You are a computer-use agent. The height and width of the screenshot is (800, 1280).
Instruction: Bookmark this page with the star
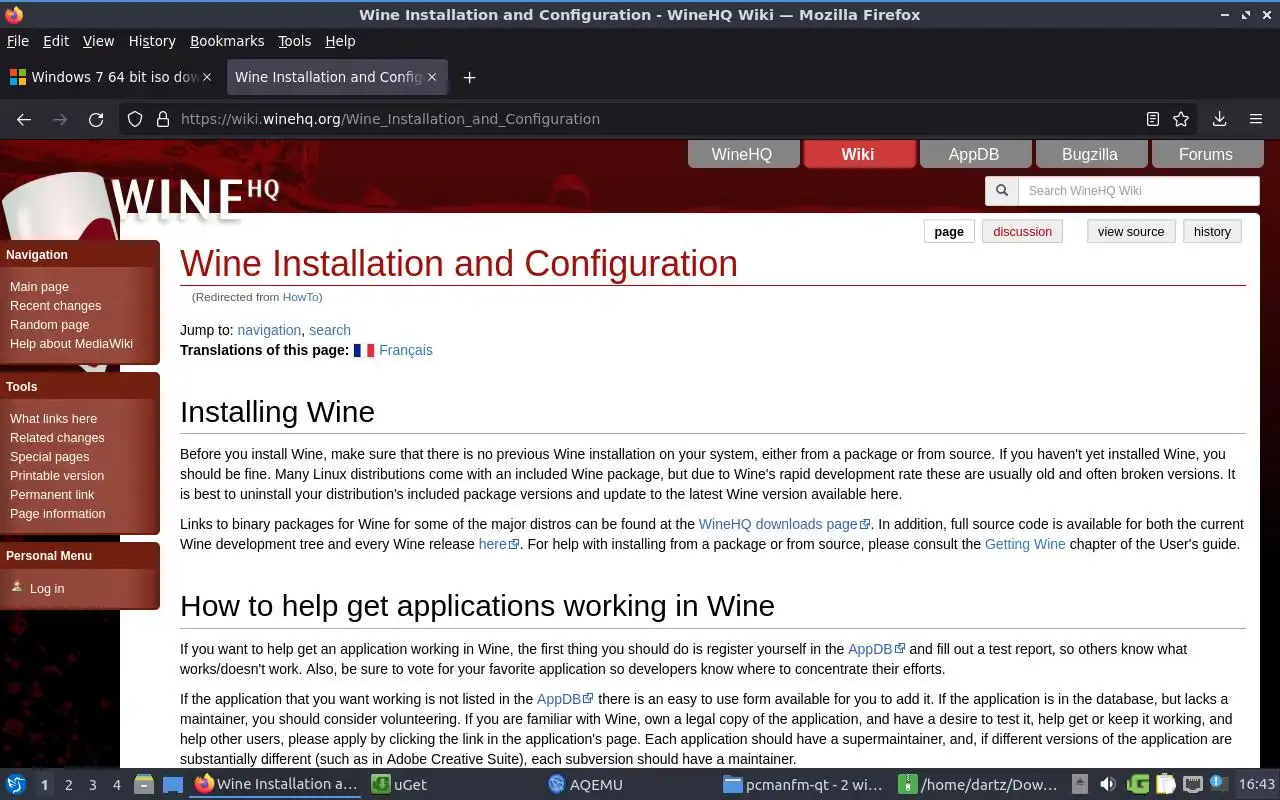(1181, 119)
